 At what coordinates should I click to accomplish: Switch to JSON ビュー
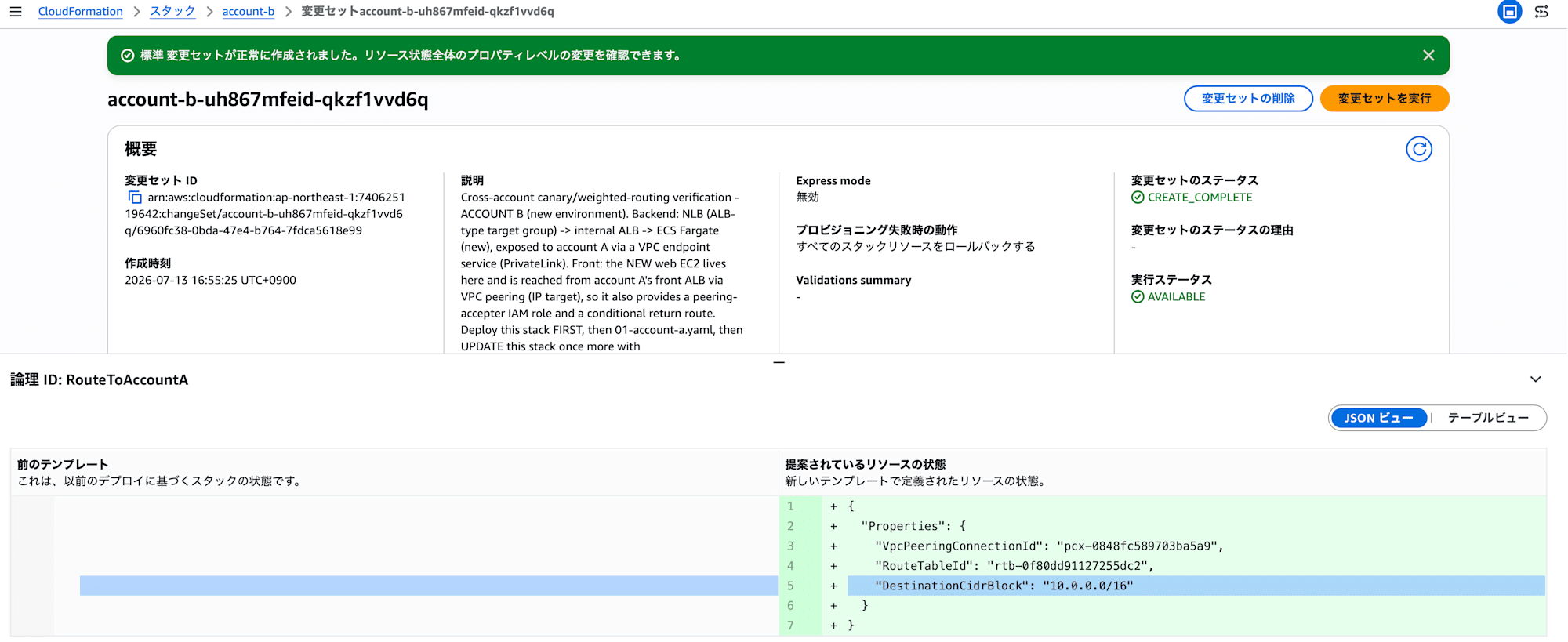tap(1378, 418)
